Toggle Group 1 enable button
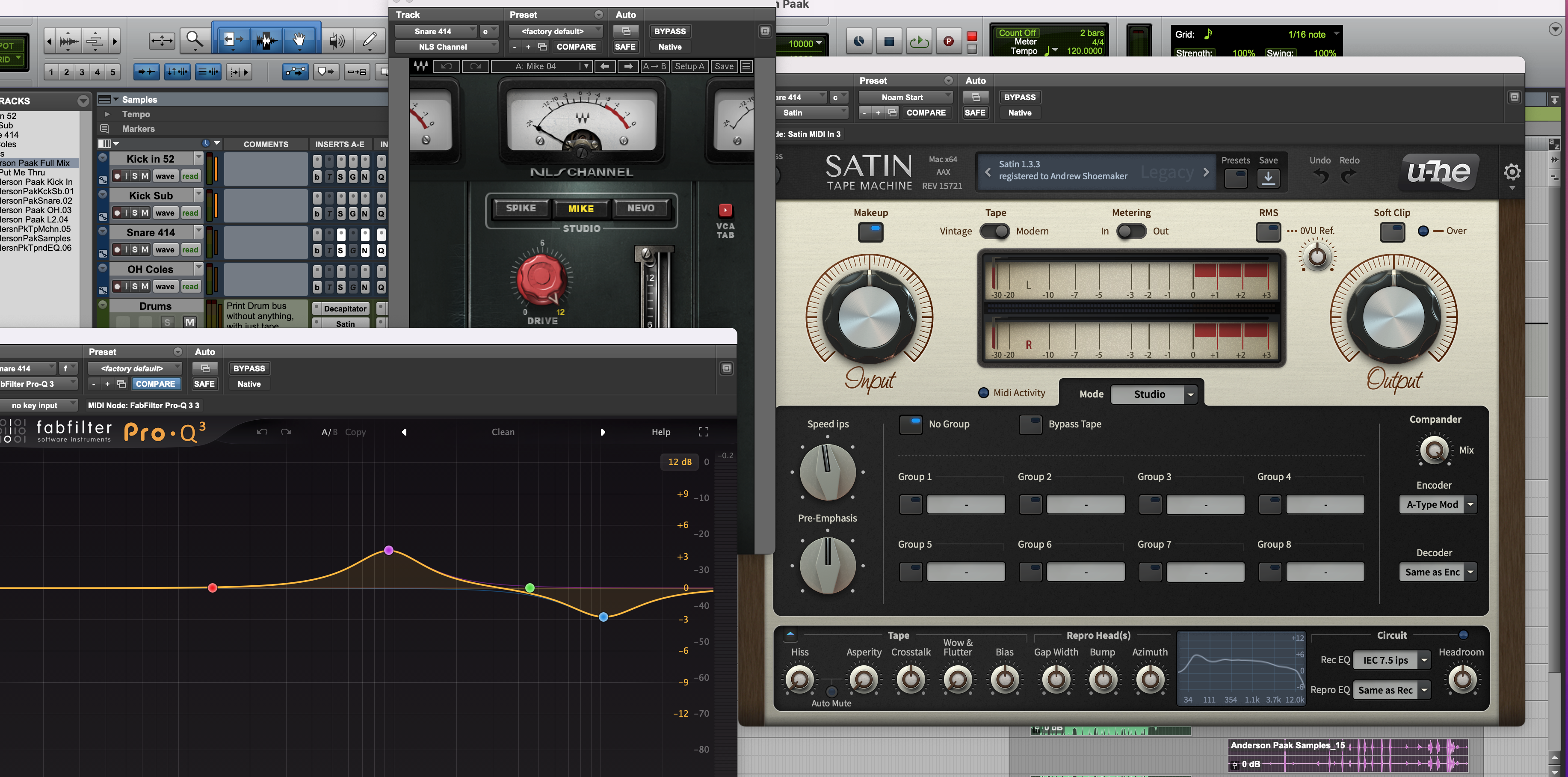Viewport: 1568px width, 777px height. click(911, 504)
